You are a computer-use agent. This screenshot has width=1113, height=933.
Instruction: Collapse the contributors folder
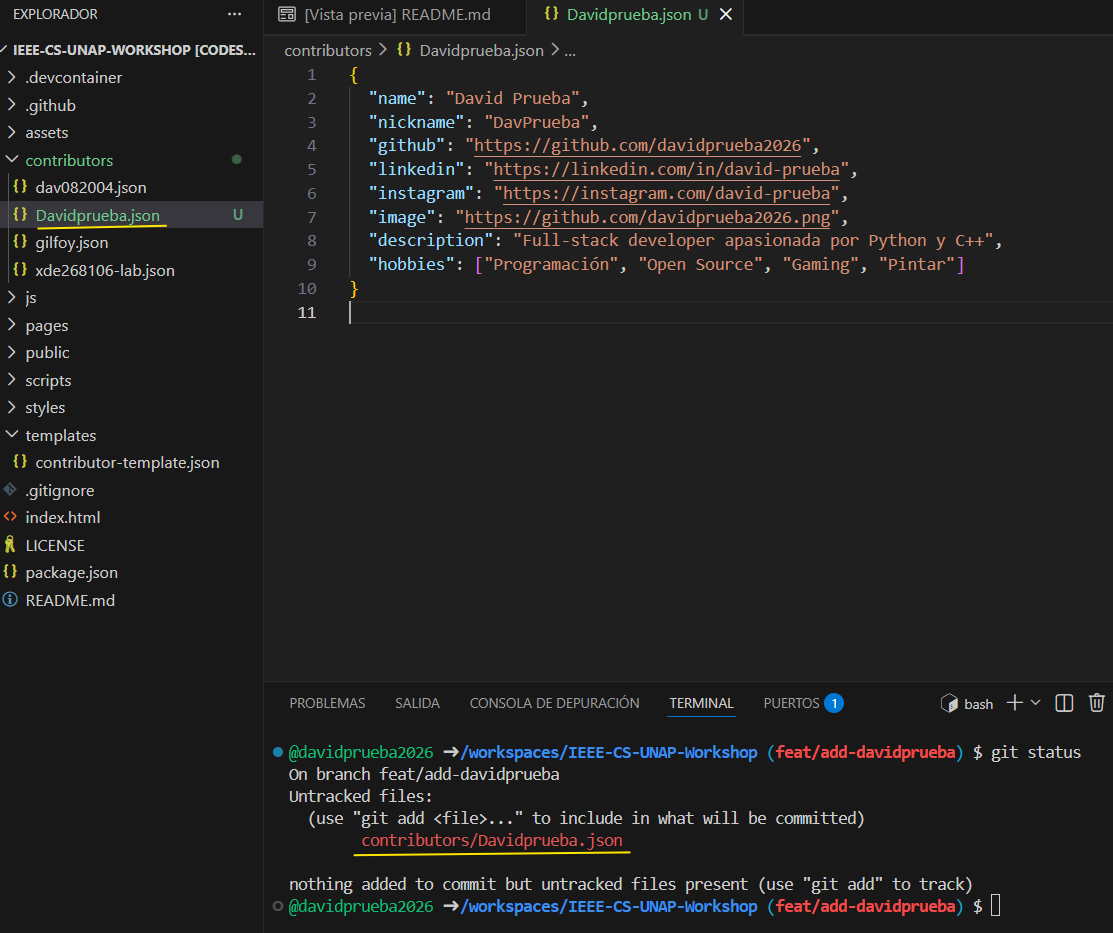click(11, 160)
